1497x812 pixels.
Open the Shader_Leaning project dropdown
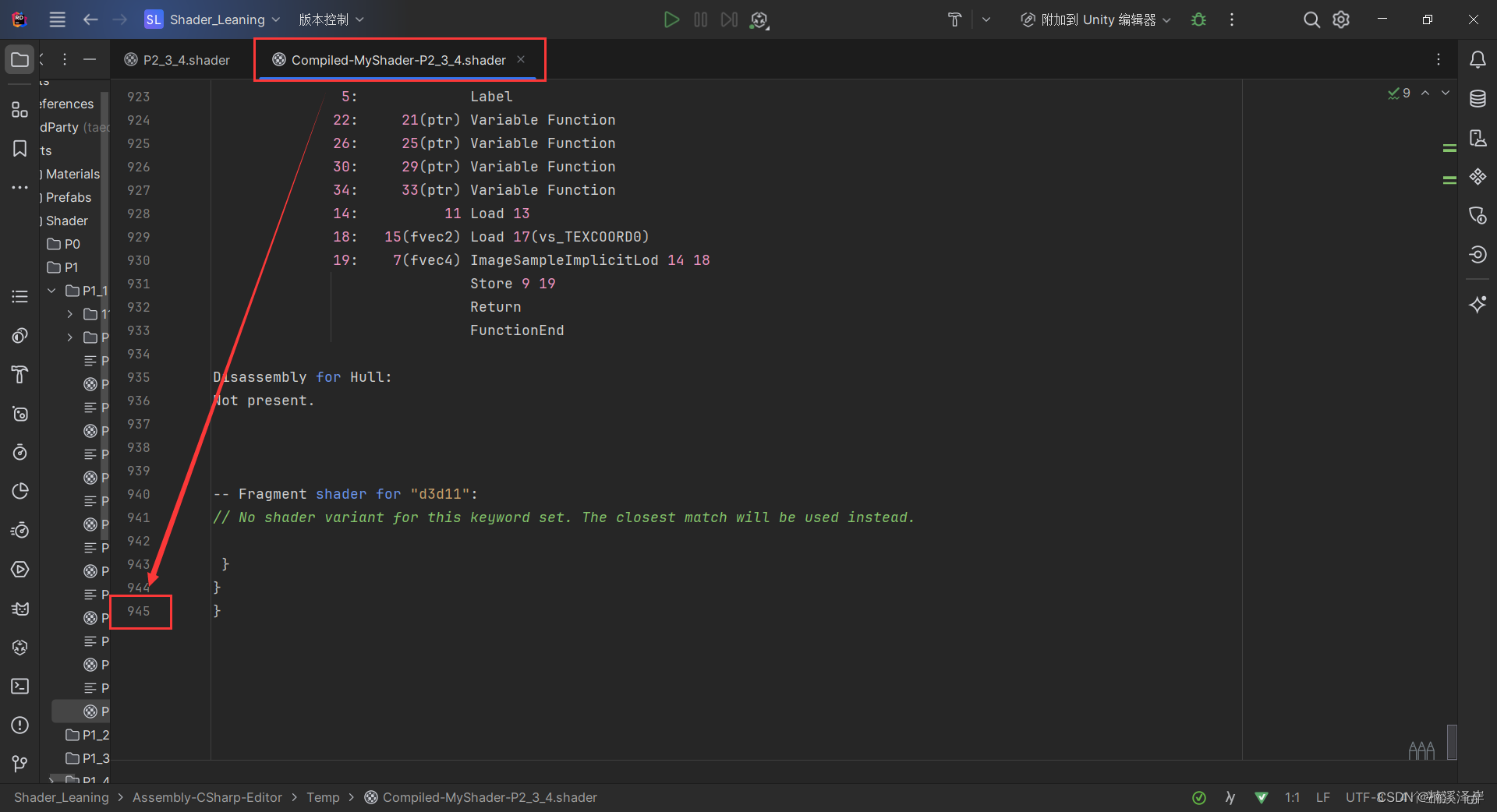pyautogui.click(x=212, y=19)
